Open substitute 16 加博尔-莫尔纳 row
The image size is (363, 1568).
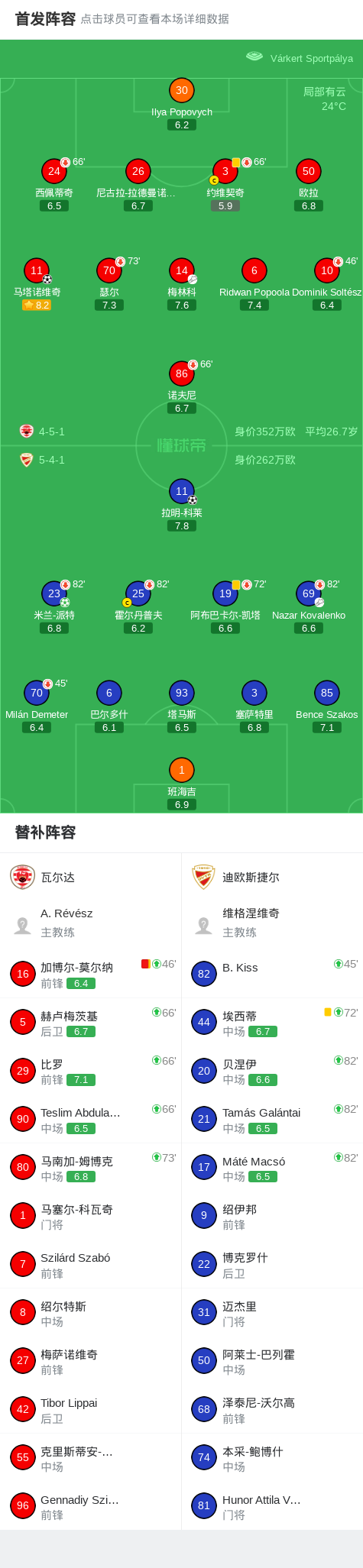coord(91,974)
